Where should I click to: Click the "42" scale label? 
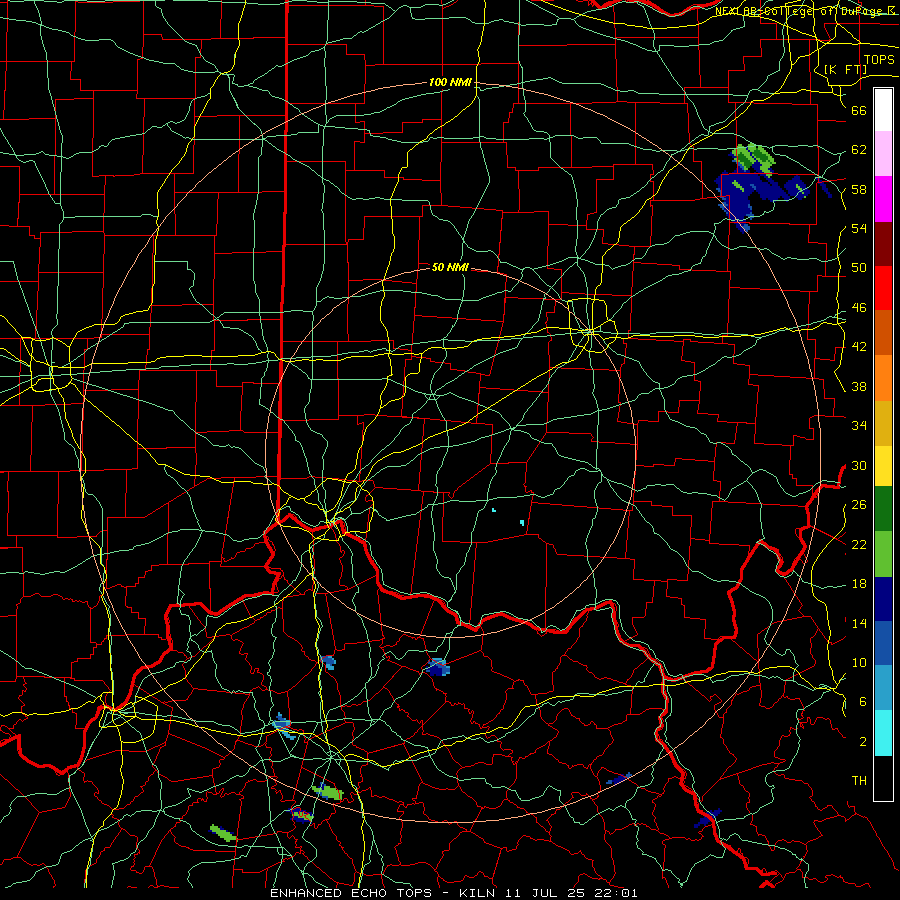859,347
